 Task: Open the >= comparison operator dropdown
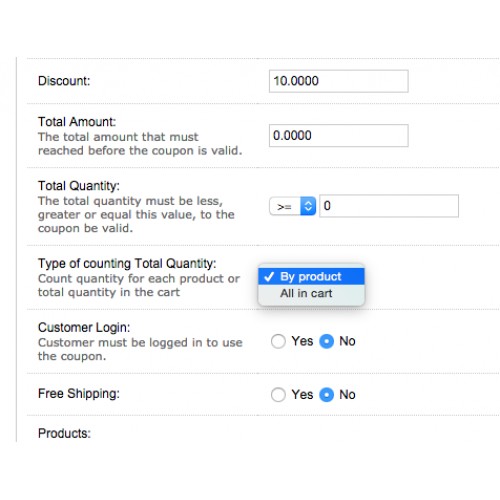[292, 206]
